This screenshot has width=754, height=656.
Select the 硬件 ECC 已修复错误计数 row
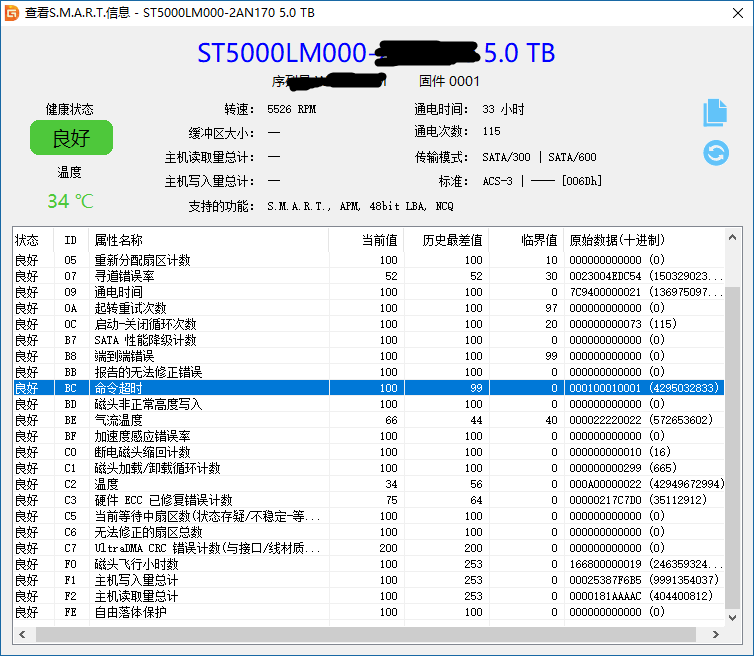tap(369, 500)
